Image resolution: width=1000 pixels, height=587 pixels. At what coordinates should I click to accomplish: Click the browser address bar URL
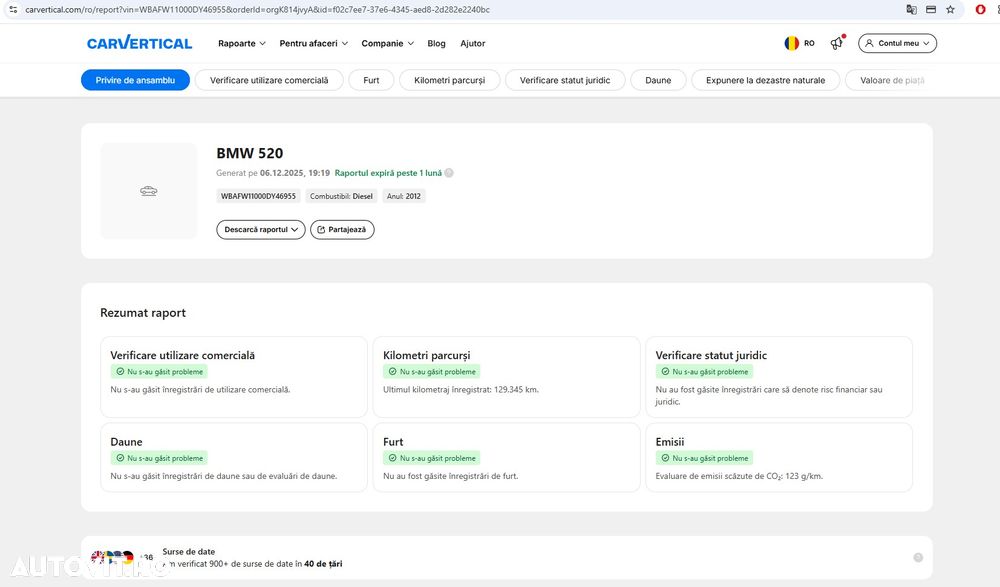(x=258, y=10)
